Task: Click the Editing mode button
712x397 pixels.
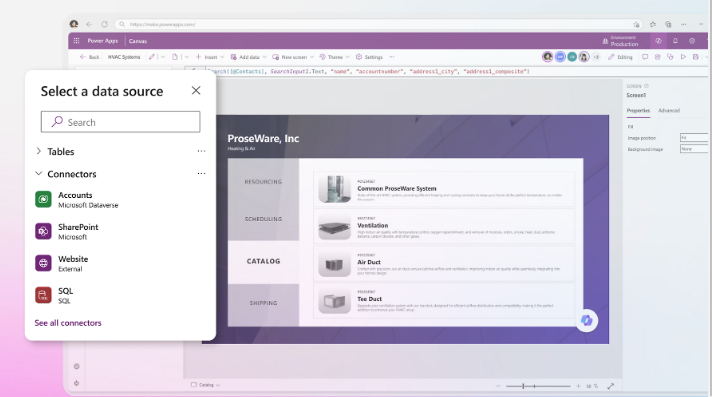Action: [620, 57]
